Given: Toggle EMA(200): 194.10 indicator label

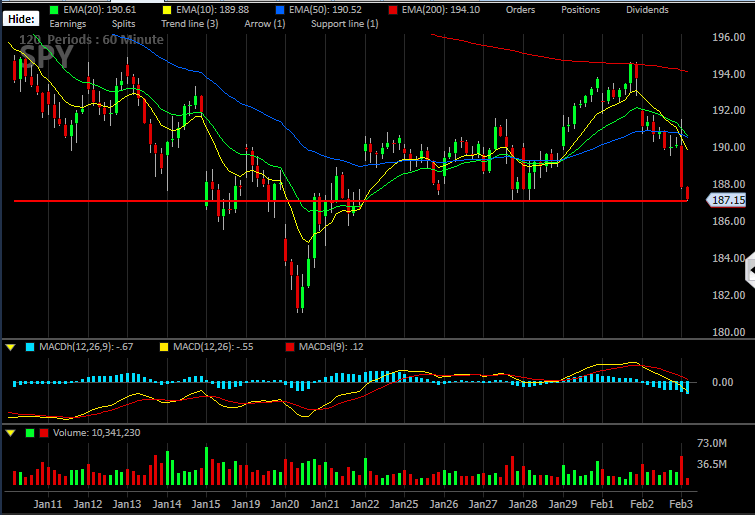Looking at the screenshot, I should (x=441, y=10).
